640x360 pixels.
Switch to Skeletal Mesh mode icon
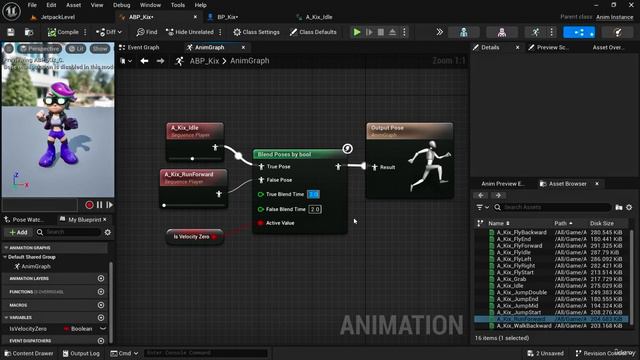[502, 32]
